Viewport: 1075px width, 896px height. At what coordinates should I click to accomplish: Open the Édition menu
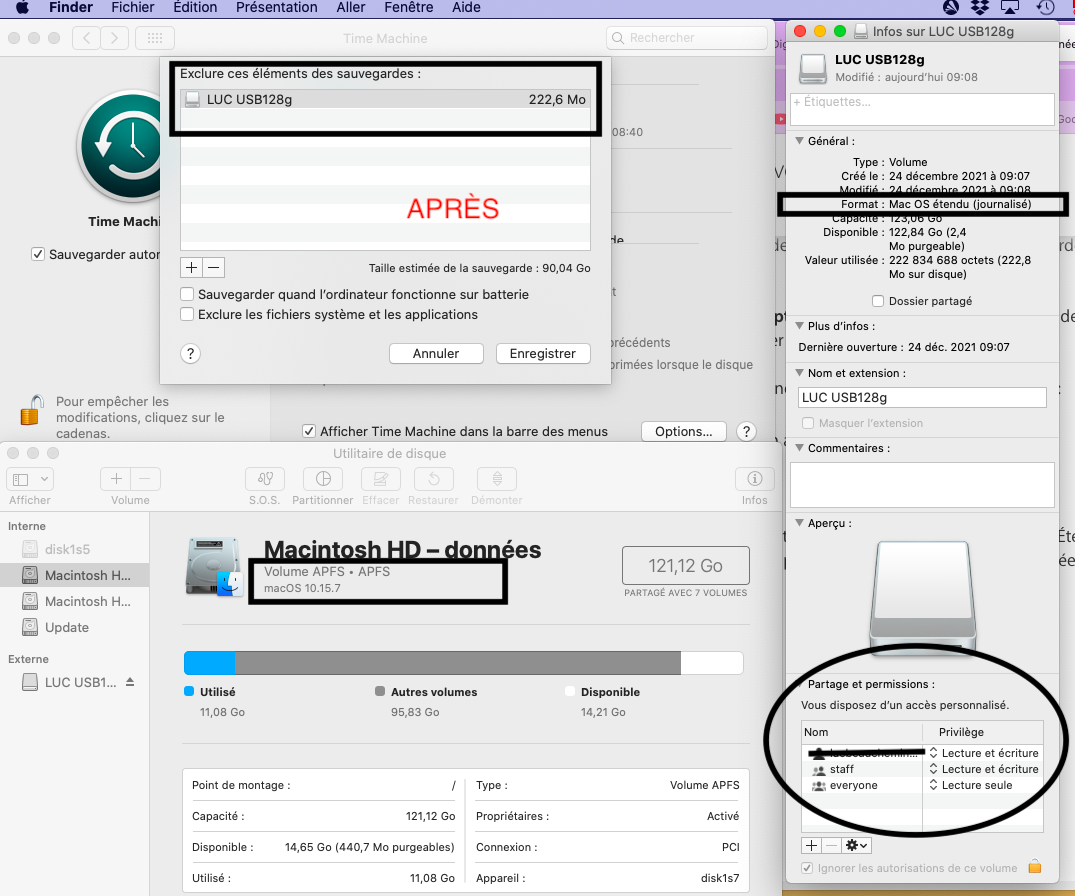pos(195,8)
